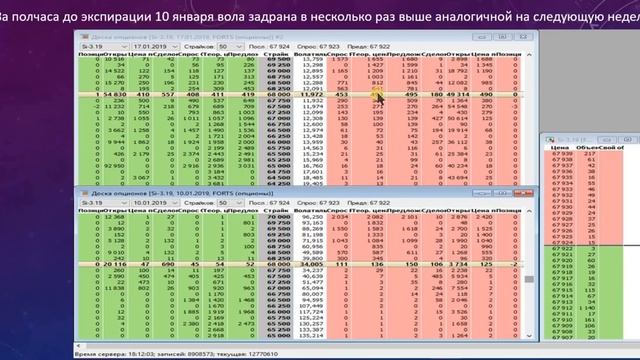Click scroll-up arrow in 10.01.2019 options board
Screen dimensions: 640x360
click(529, 211)
